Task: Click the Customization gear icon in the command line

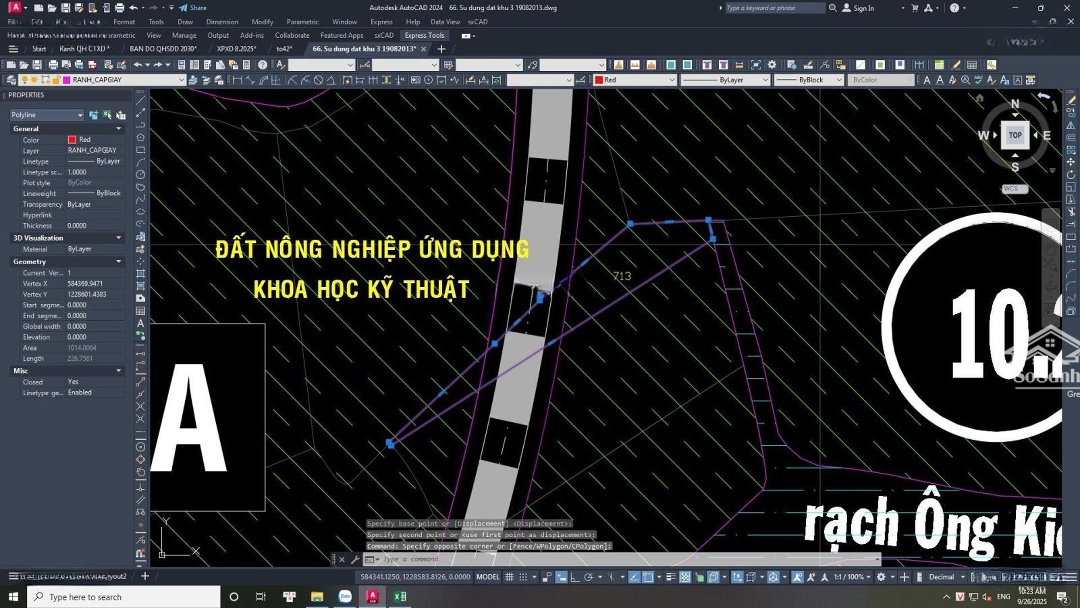Action: tap(355, 560)
